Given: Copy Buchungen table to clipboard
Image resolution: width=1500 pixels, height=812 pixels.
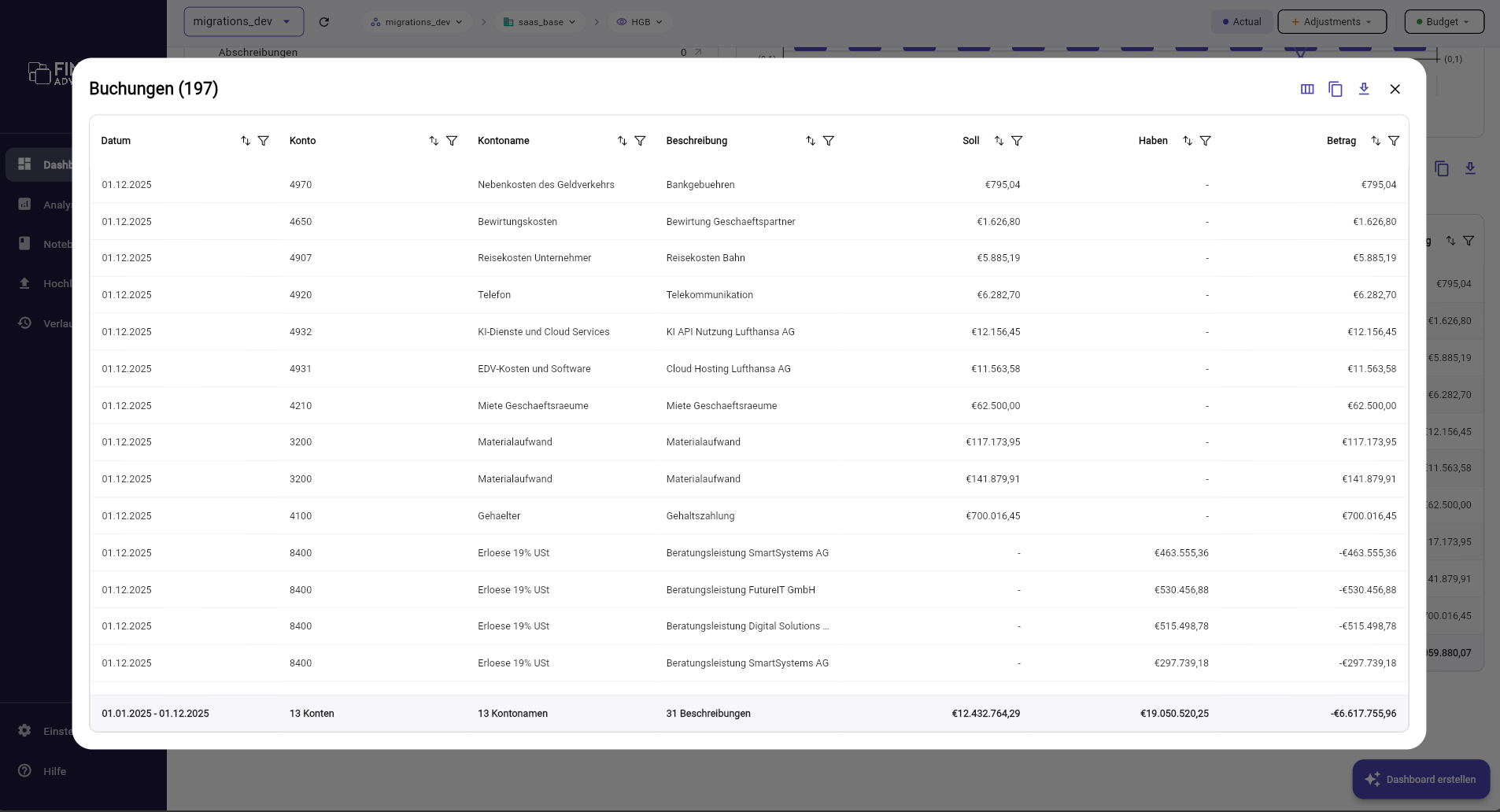Looking at the screenshot, I should [x=1336, y=89].
